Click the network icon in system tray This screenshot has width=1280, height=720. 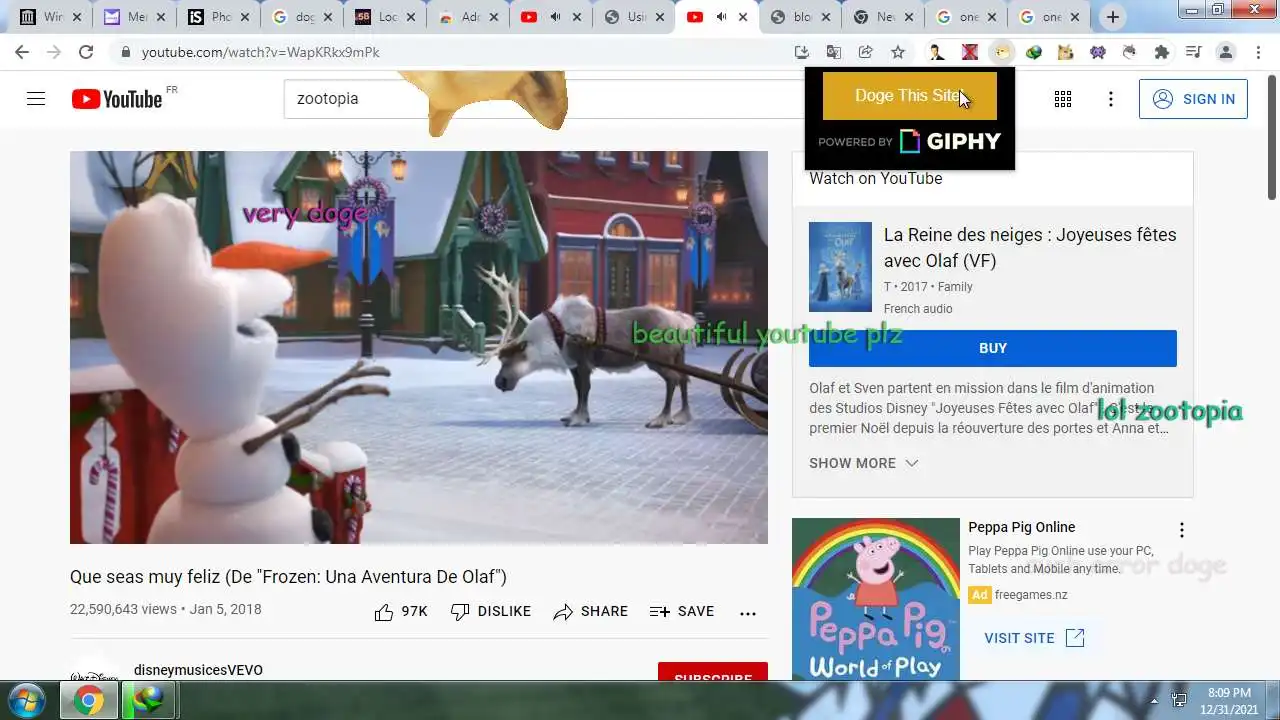(1179, 701)
